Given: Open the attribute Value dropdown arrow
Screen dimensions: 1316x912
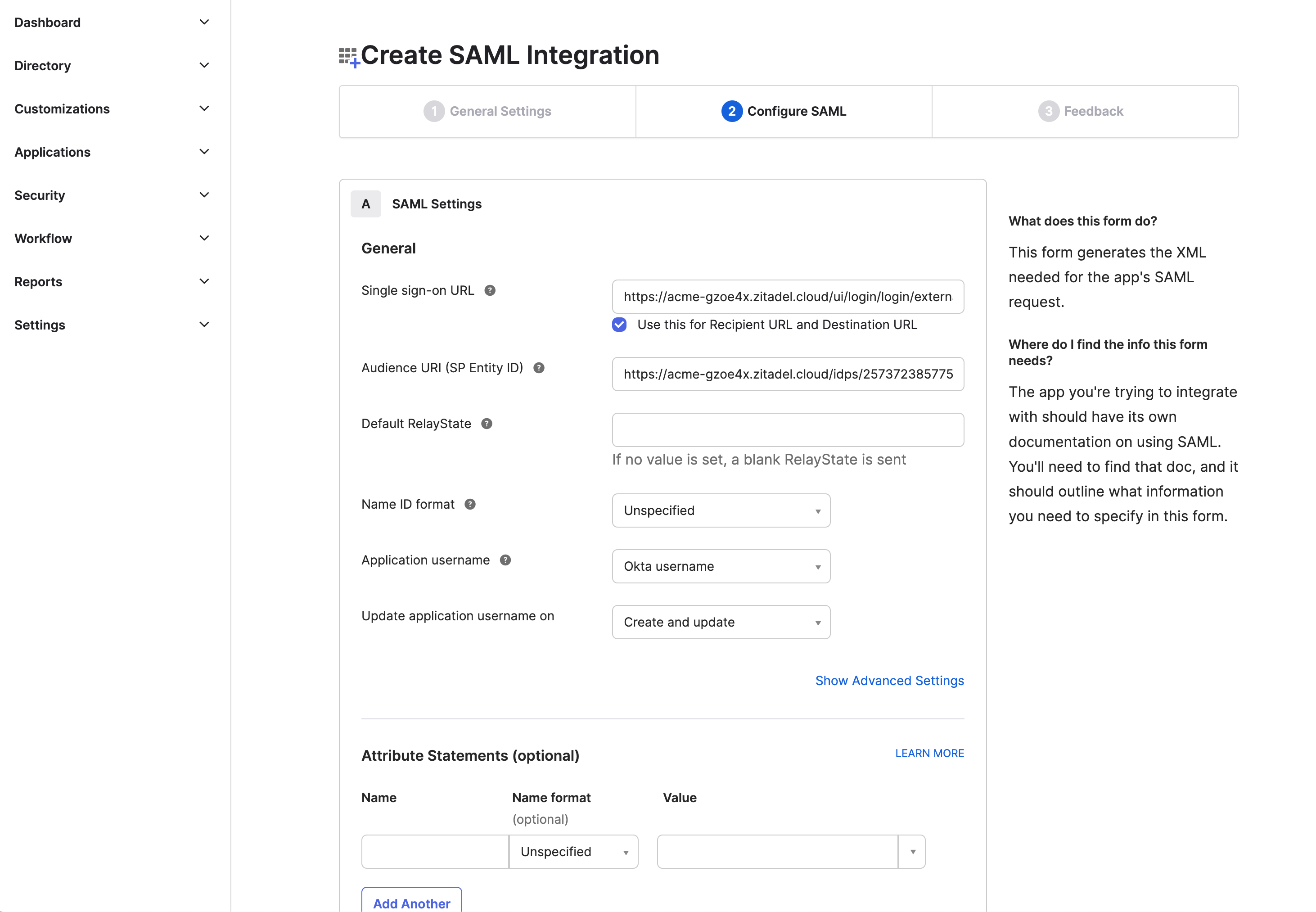Looking at the screenshot, I should point(912,851).
